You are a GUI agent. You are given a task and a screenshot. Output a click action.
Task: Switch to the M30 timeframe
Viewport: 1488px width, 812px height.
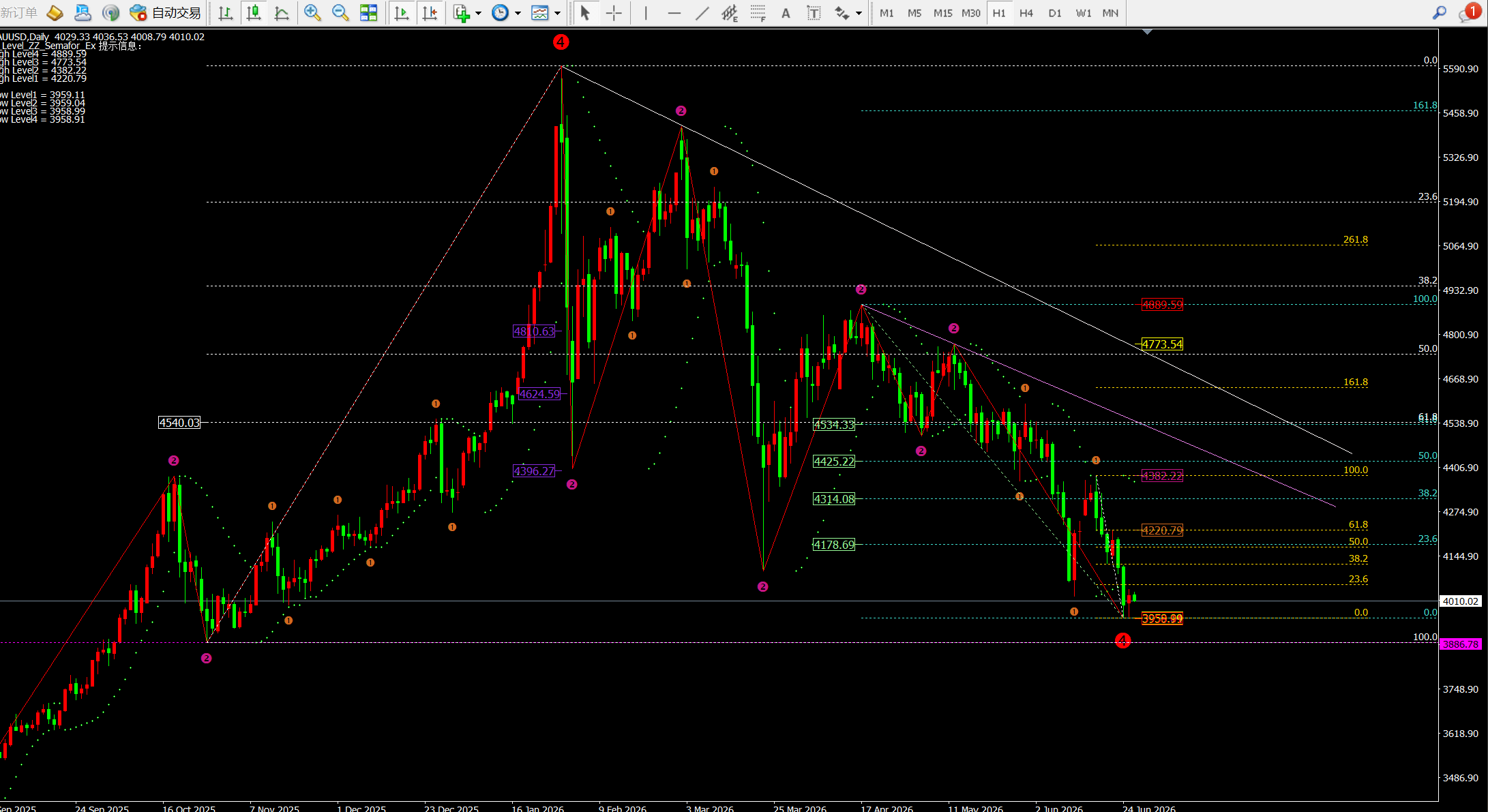pyautogui.click(x=971, y=13)
